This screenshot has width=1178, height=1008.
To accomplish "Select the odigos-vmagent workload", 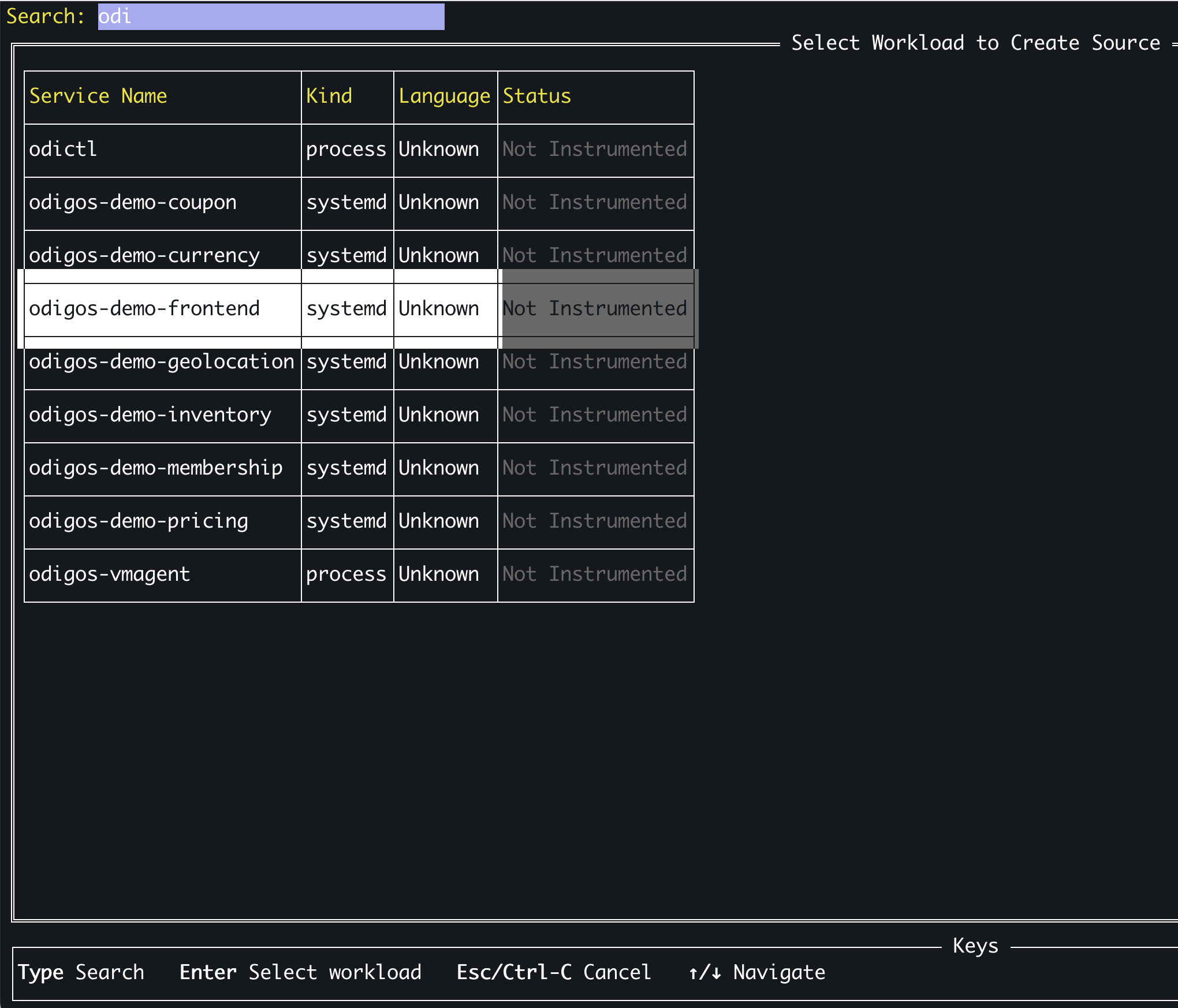I will click(110, 574).
